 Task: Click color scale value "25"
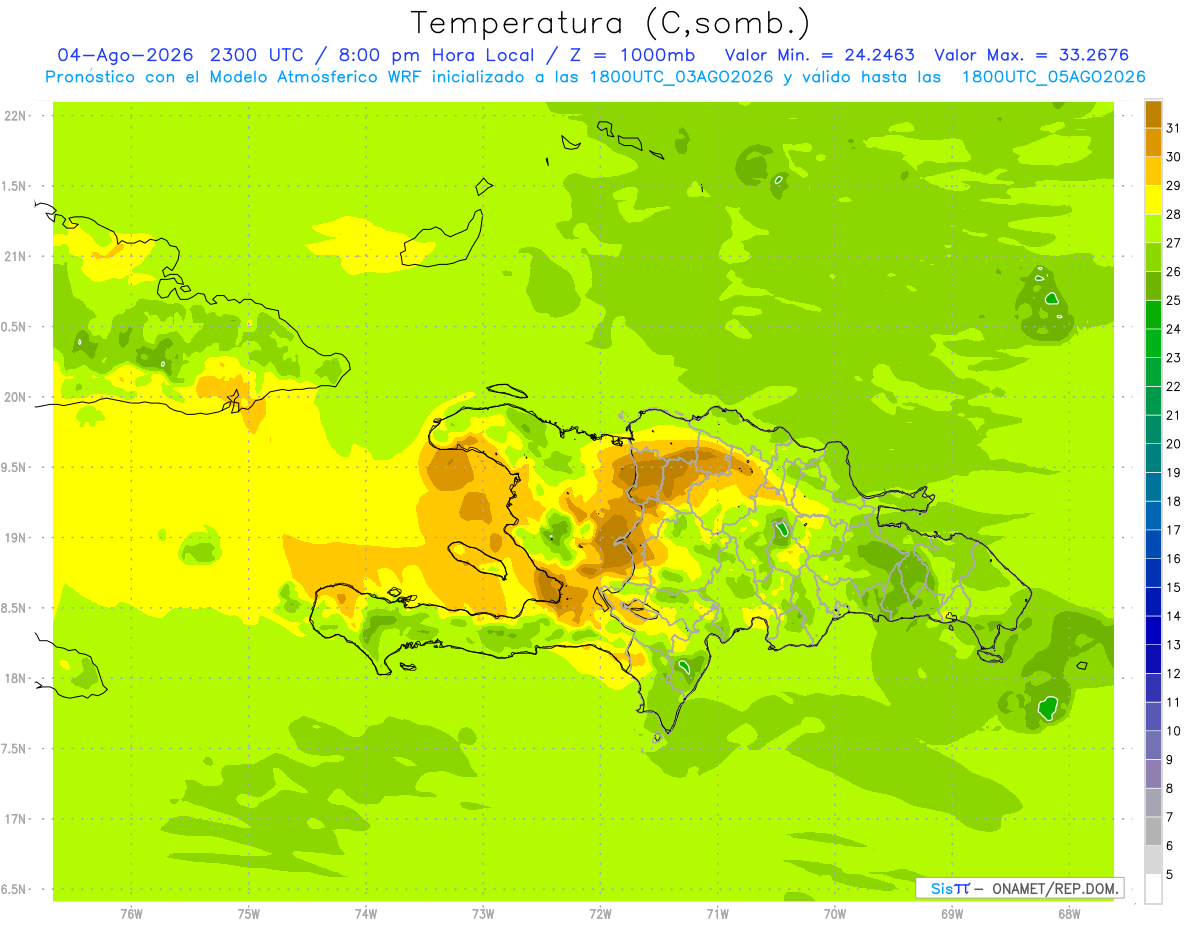[x=1174, y=300]
